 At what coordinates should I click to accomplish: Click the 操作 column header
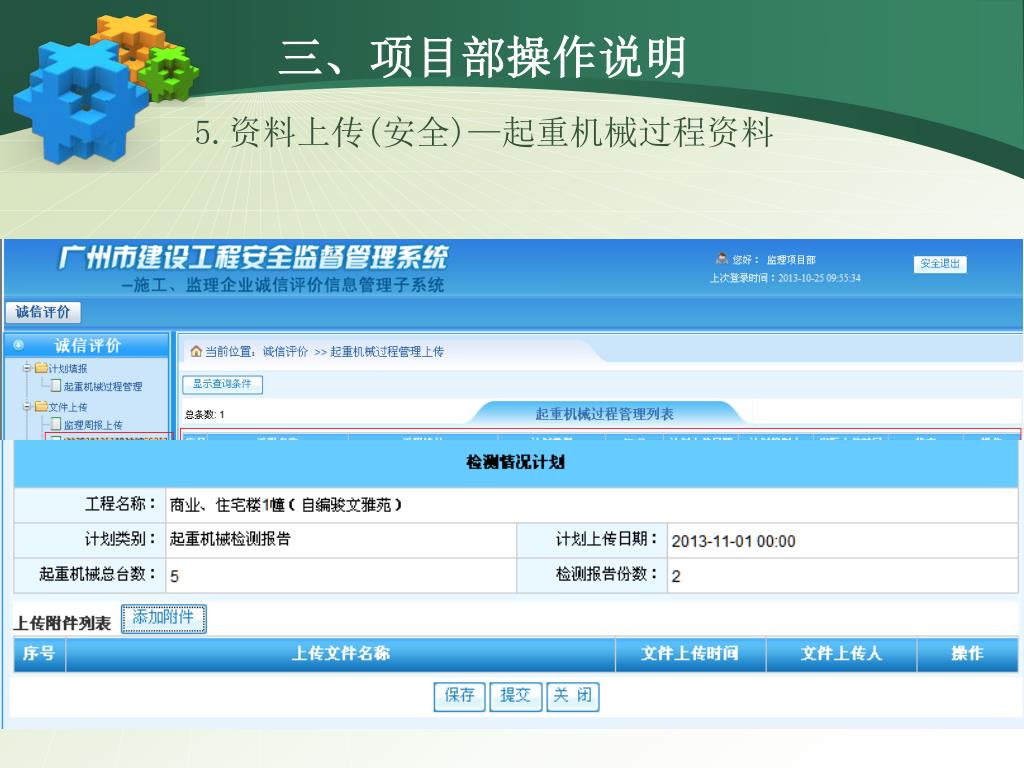967,654
